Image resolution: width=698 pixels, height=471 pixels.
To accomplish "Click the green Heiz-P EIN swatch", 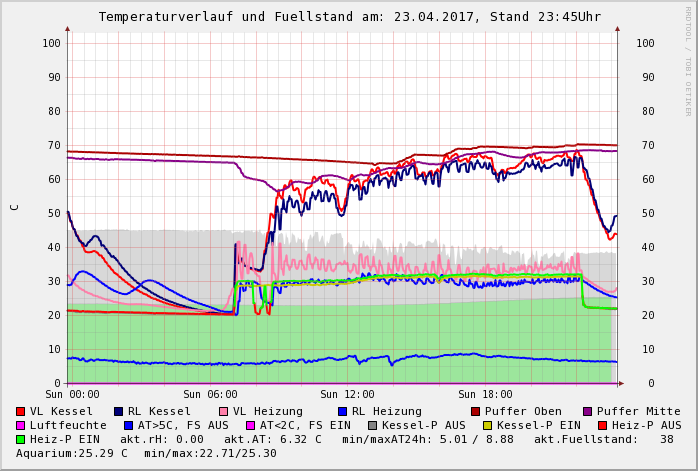I will point(20,439).
